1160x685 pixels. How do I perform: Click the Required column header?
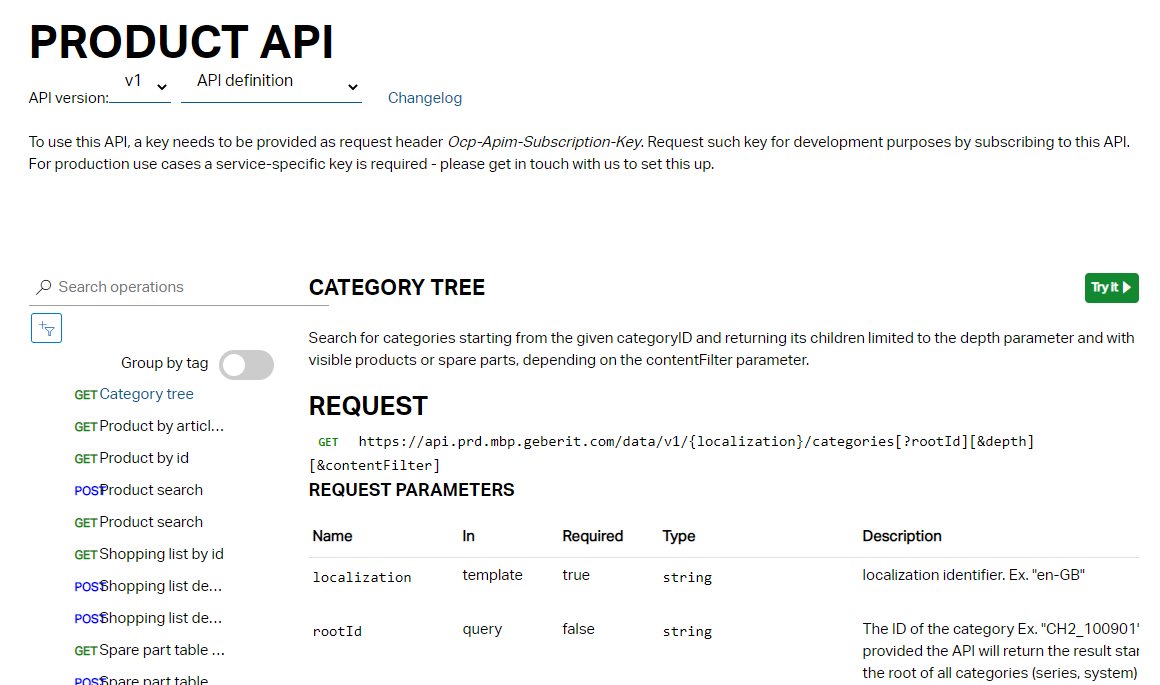593,536
